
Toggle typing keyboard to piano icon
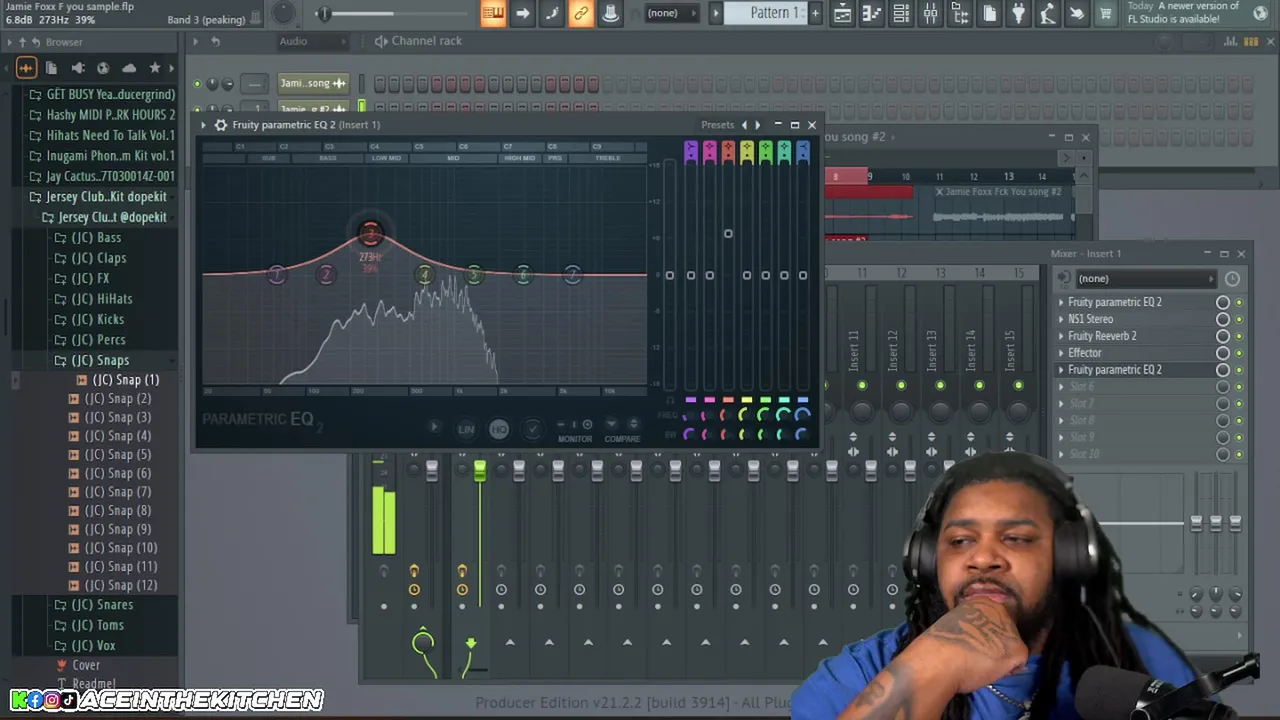[493, 13]
